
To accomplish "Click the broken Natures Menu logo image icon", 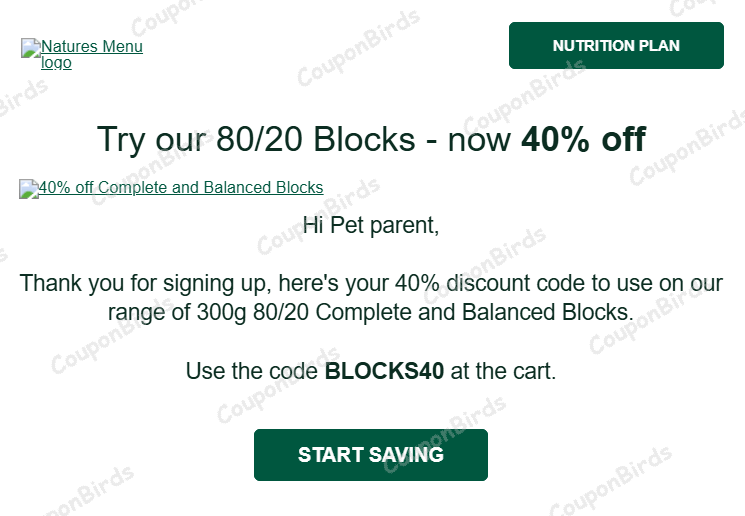I will click(x=30, y=47).
